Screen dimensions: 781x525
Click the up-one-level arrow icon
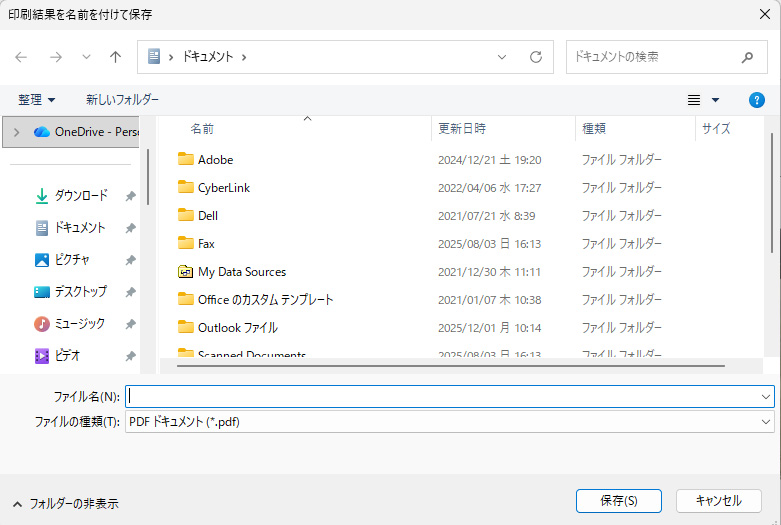click(x=115, y=57)
